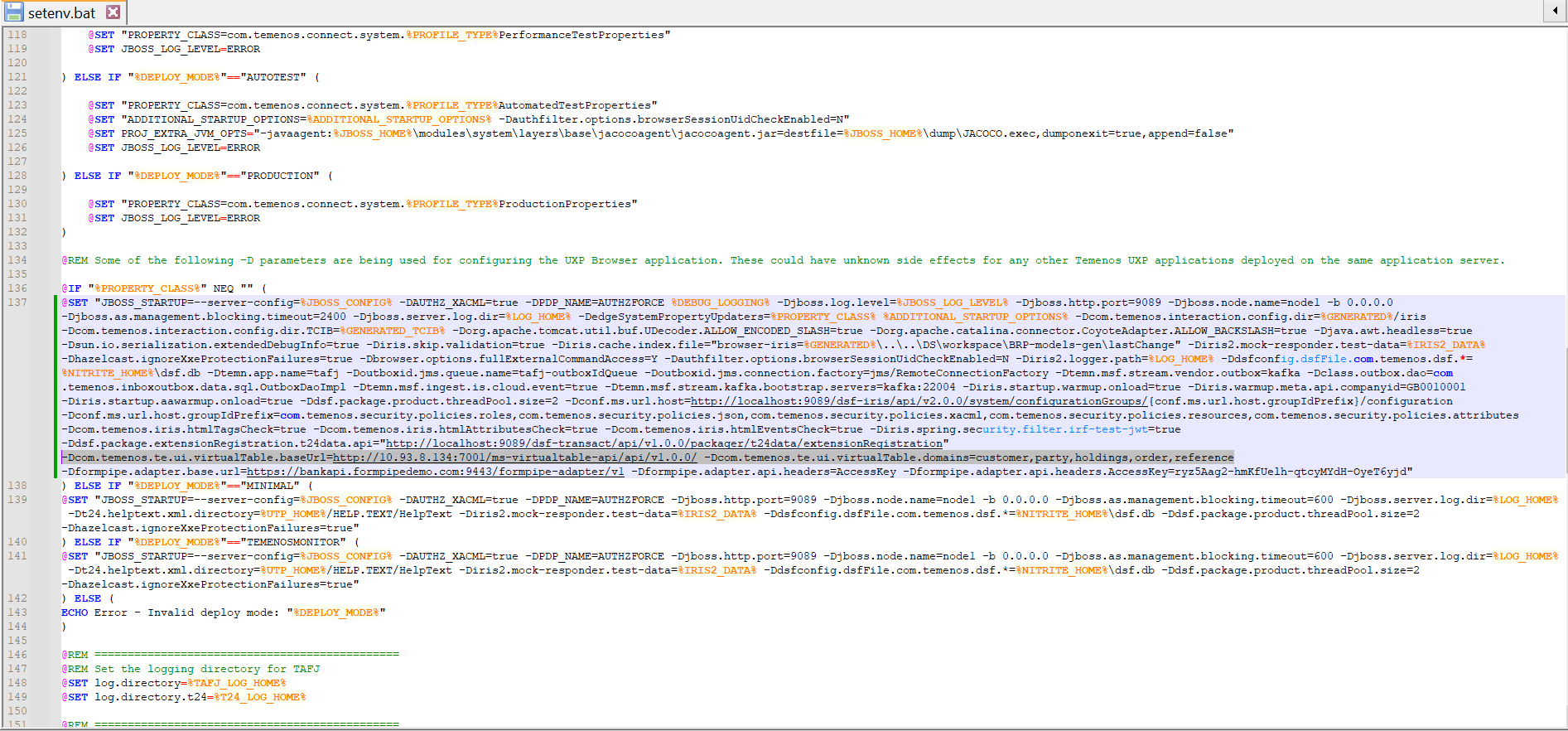Place cursor on the "AUTOTEST" string
Image resolution: width=1568 pixels, height=731 pixels.
pyautogui.click(x=273, y=77)
